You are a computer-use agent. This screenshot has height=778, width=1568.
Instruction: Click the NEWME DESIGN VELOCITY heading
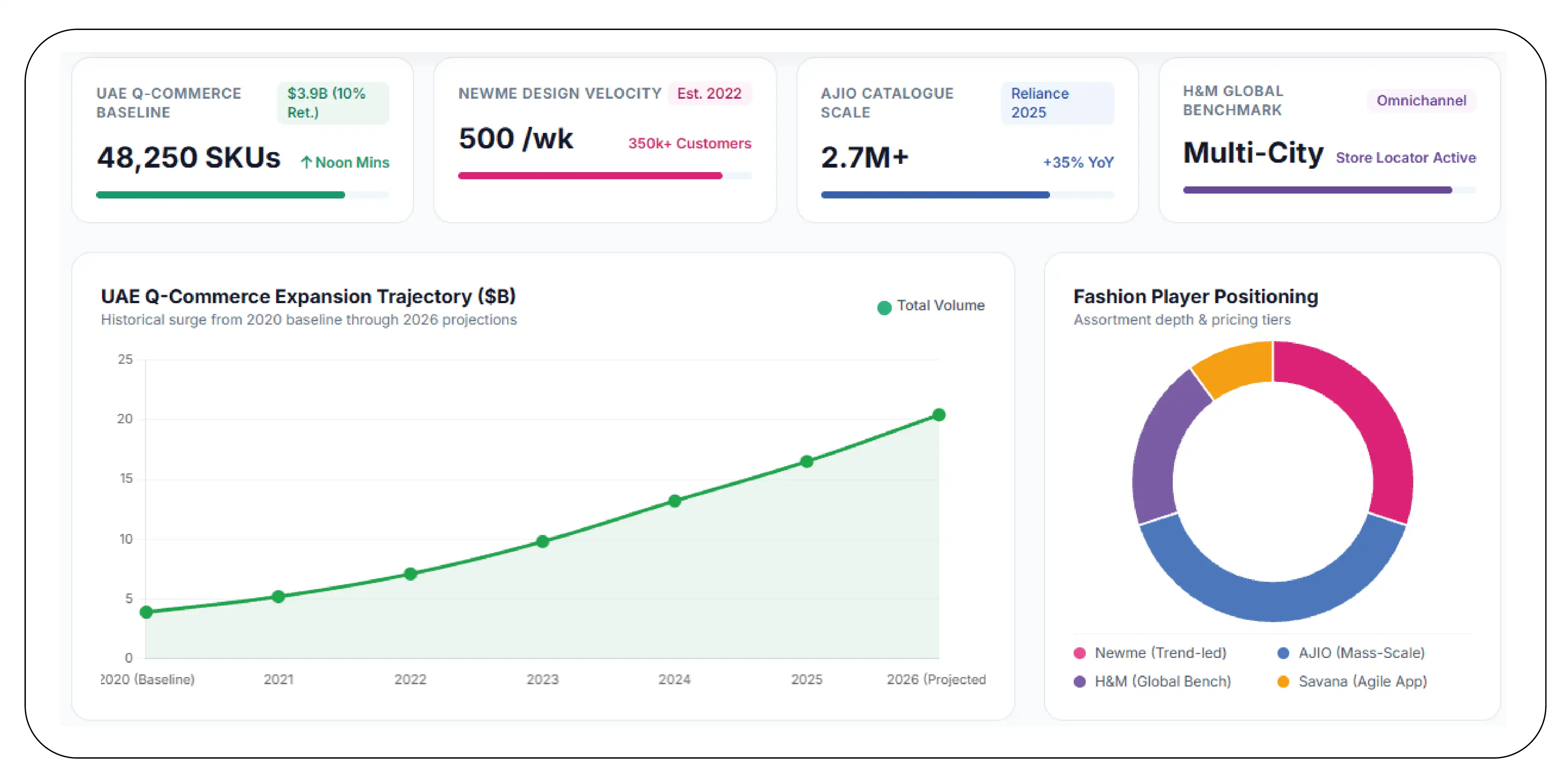559,93
